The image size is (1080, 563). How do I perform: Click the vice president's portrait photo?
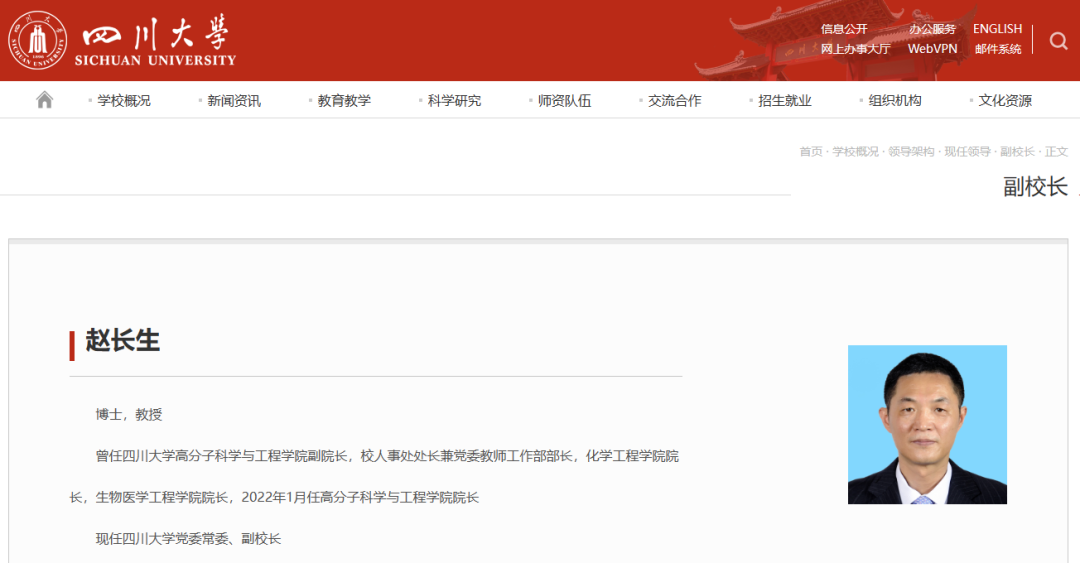pyautogui.click(x=927, y=425)
